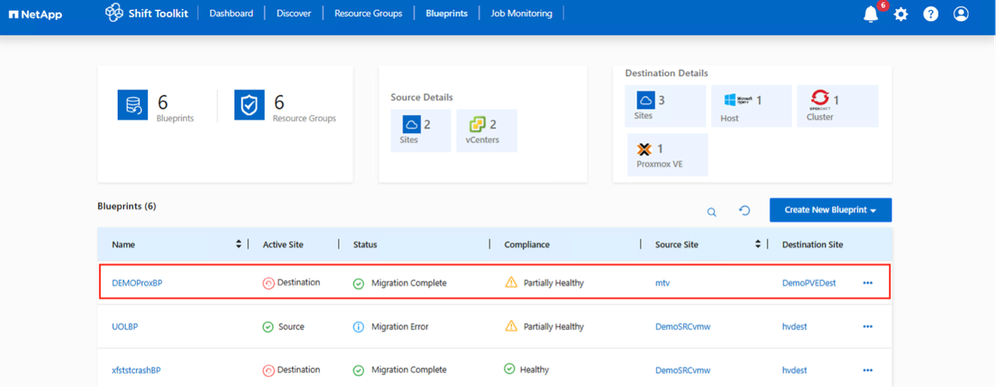
Task: Open the user profile icon
Action: [961, 14]
